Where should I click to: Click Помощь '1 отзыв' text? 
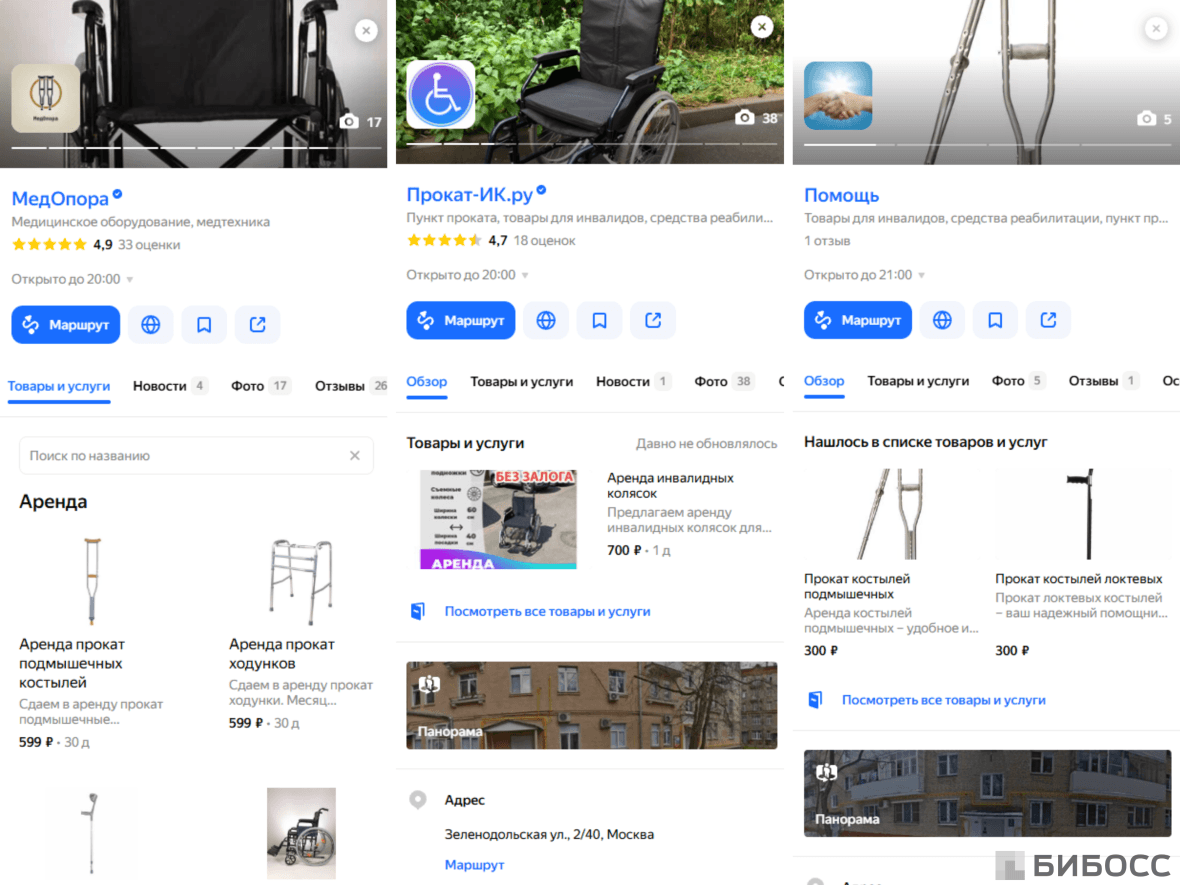point(827,241)
